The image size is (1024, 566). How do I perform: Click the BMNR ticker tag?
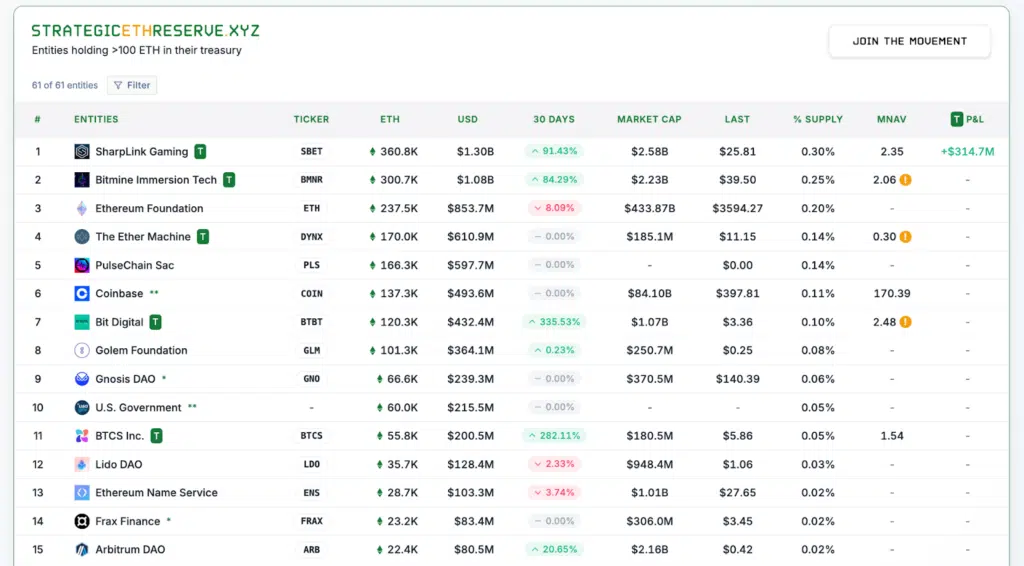coord(311,180)
